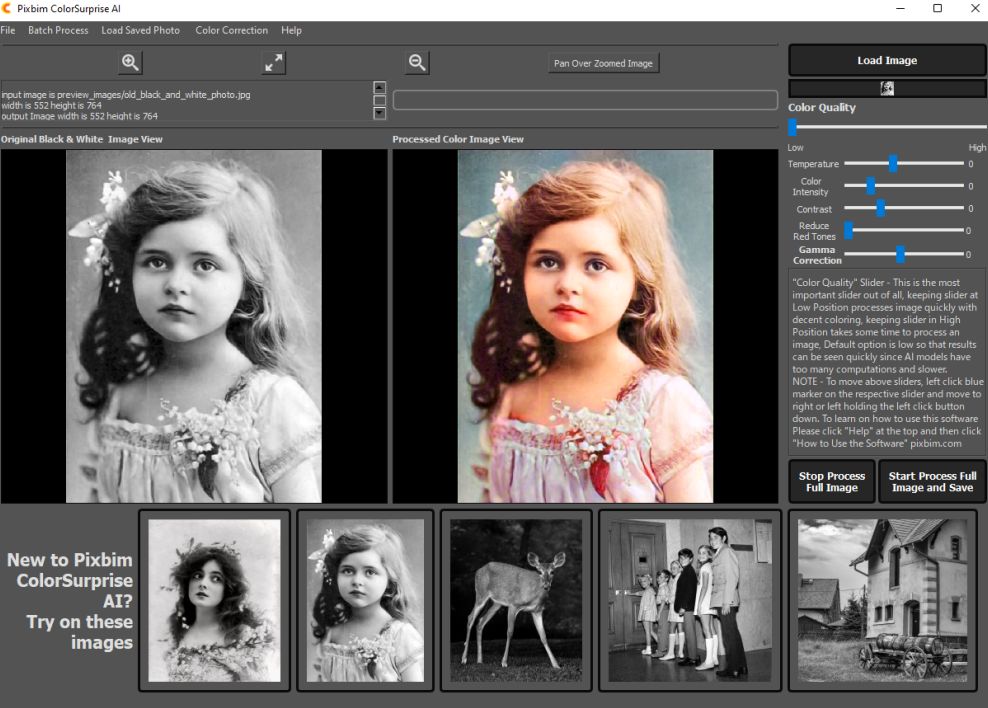988x708 pixels.
Task: Click the Pixbim app logo in title bar
Action: pos(7,9)
